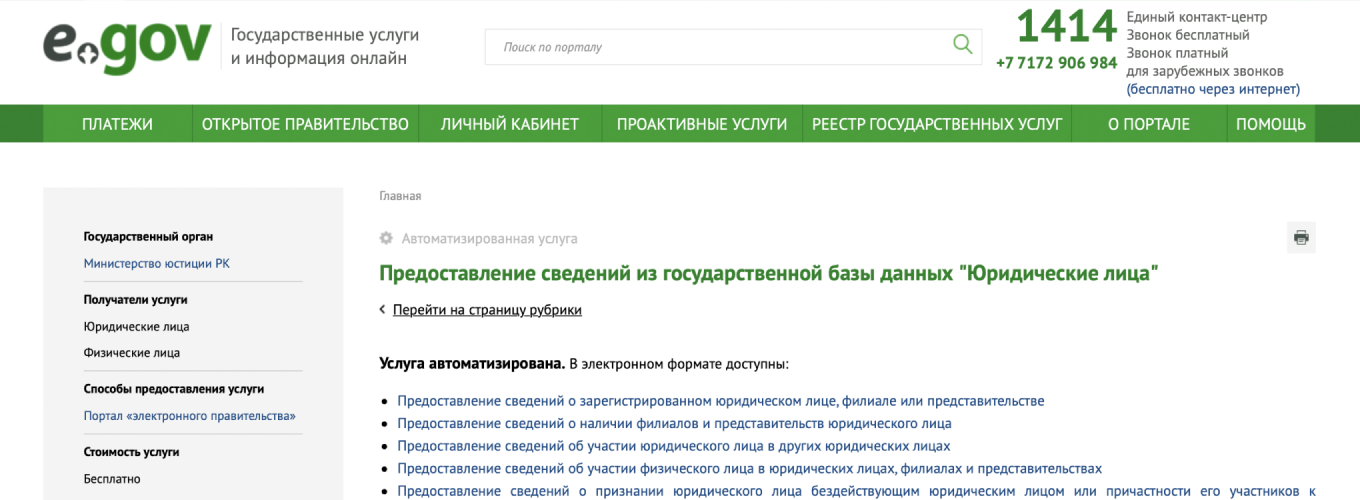This screenshot has height=500, width=1360.
Task: Click Физические лица in the sidebar
Action: (x=132, y=353)
